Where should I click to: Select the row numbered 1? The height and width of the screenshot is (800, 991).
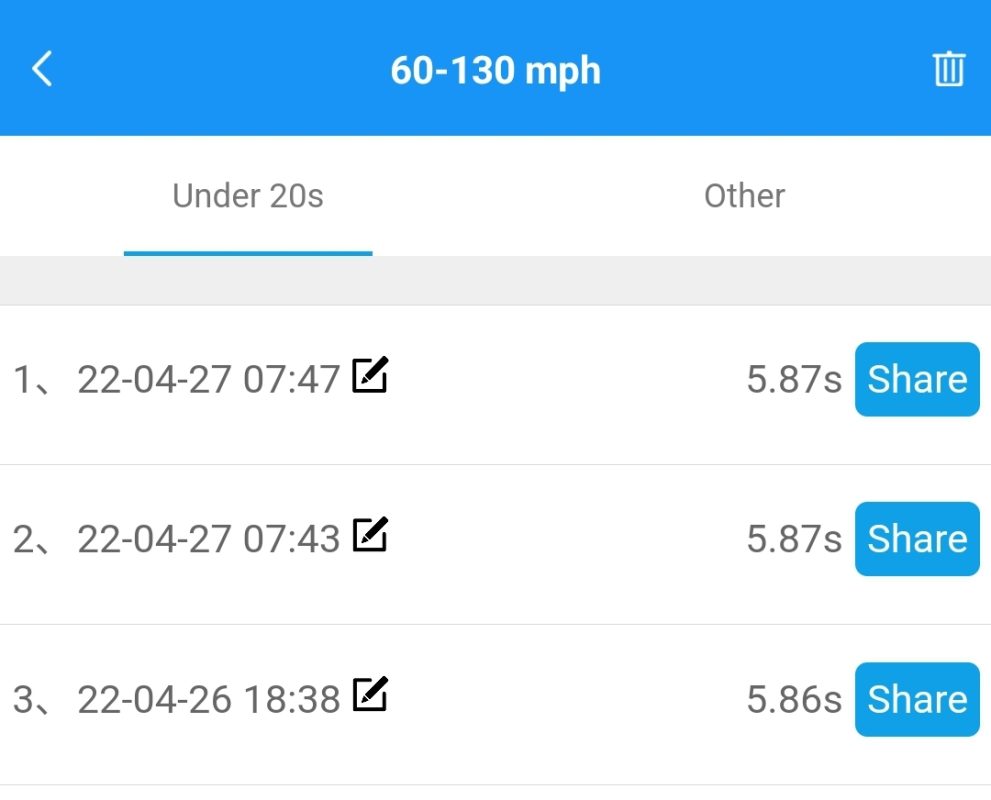coord(496,385)
